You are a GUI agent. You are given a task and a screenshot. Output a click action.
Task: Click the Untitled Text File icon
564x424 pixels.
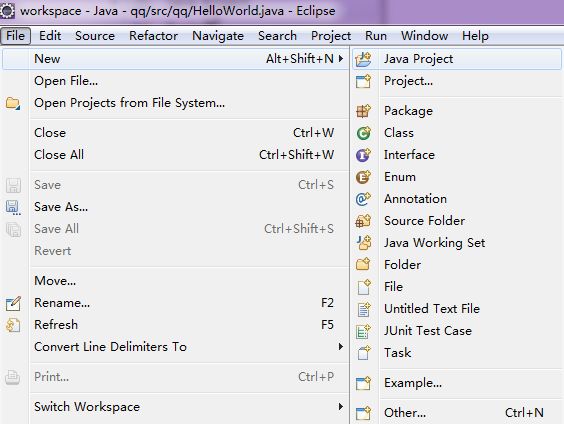[x=363, y=309]
